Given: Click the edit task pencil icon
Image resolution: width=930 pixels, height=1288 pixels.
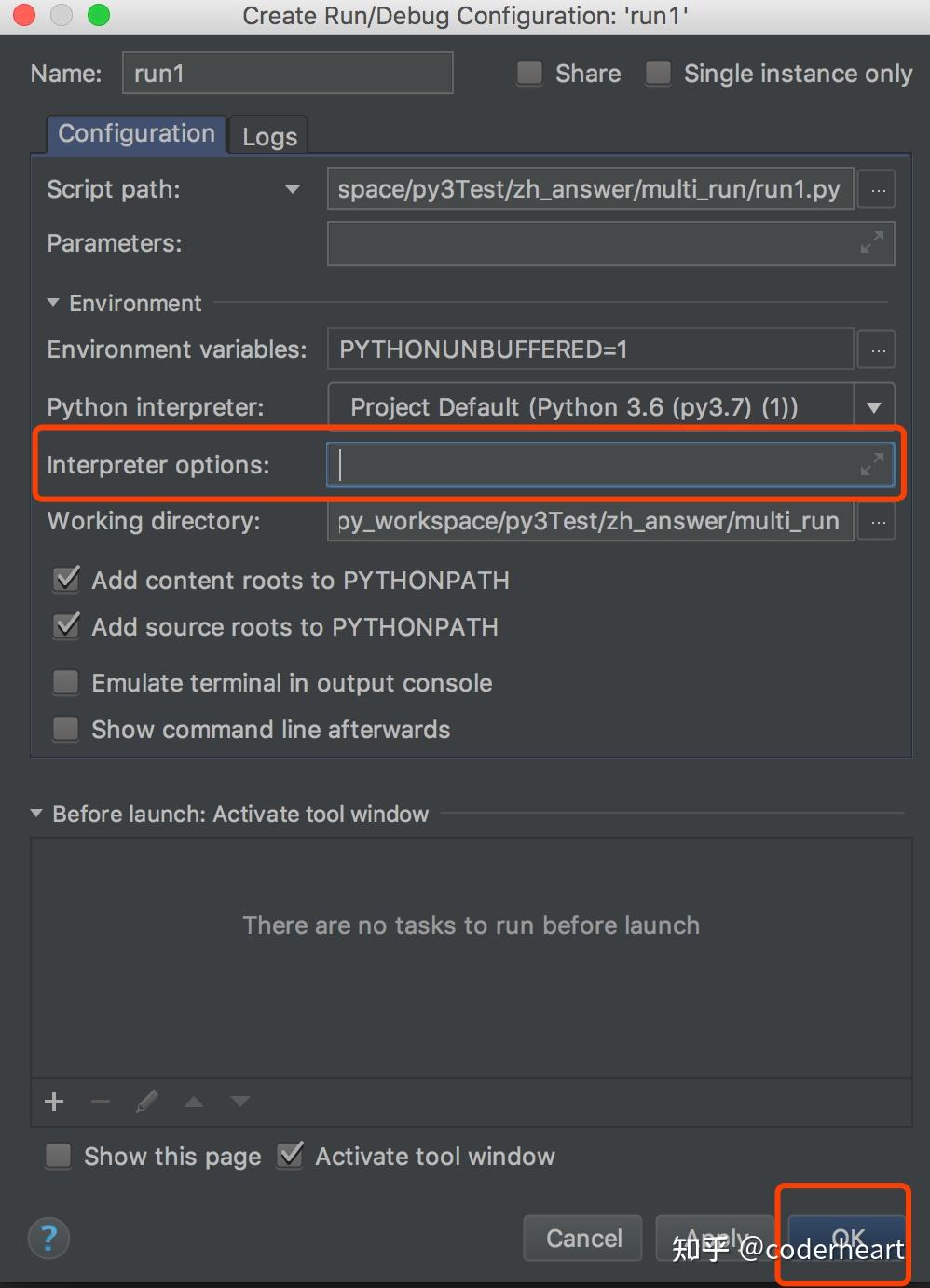Looking at the screenshot, I should tap(147, 1102).
